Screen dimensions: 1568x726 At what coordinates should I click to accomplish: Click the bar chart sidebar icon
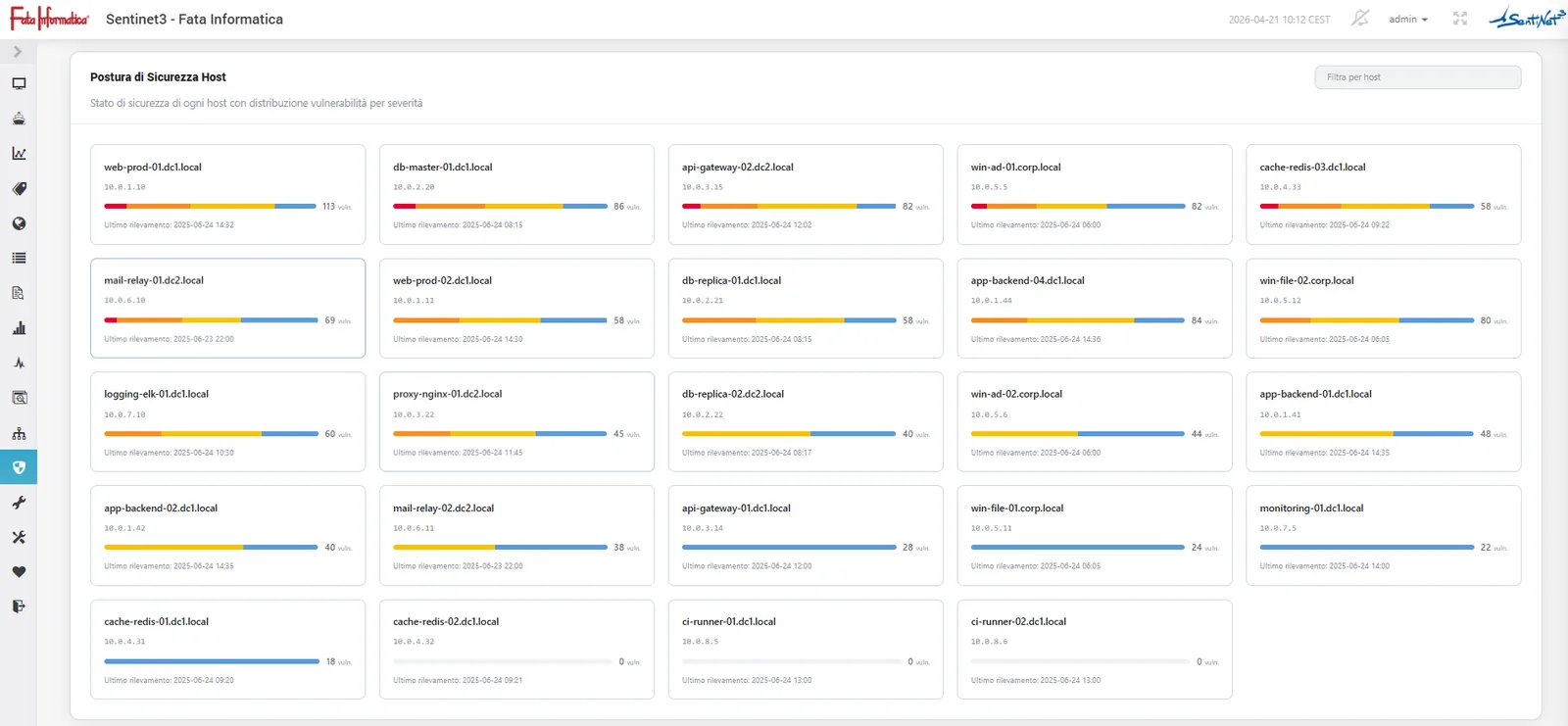point(19,328)
